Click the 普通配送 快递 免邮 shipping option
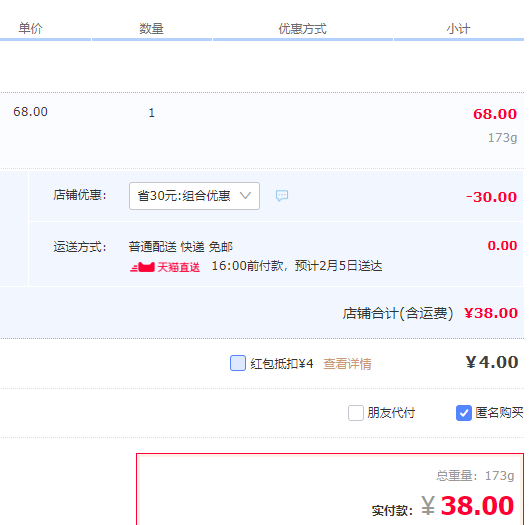This screenshot has height=525, width=529. click(180, 247)
